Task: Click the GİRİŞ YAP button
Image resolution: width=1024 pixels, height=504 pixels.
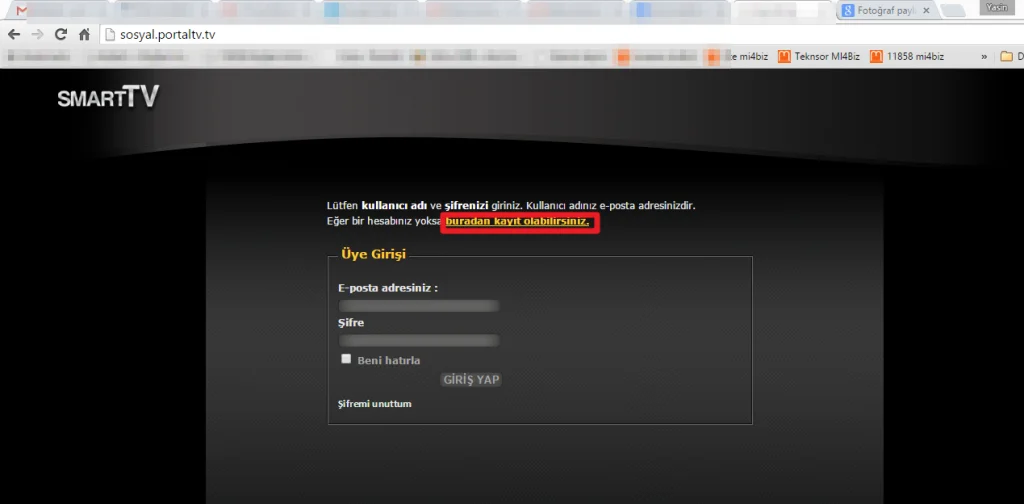Action: point(471,380)
